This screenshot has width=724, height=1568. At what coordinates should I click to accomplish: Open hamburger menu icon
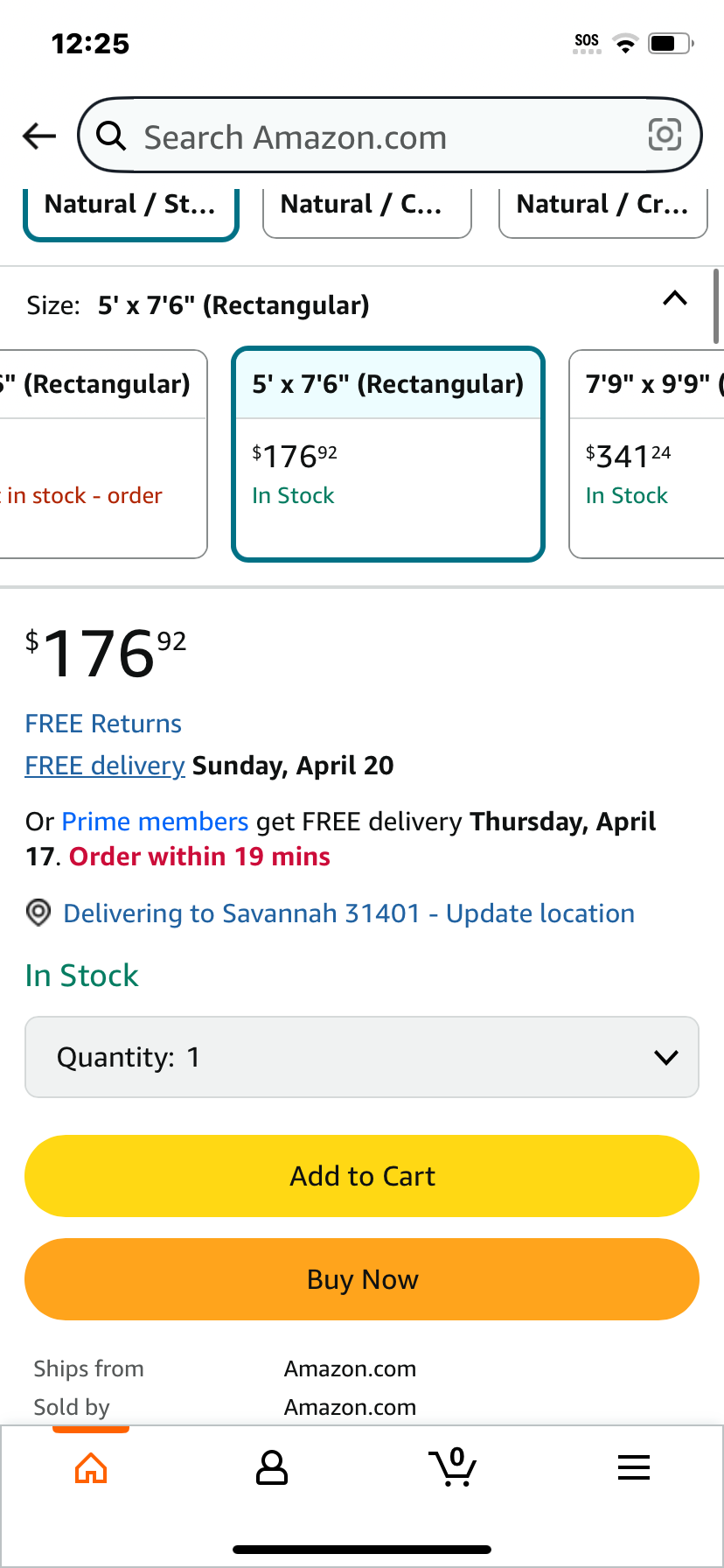634,1467
